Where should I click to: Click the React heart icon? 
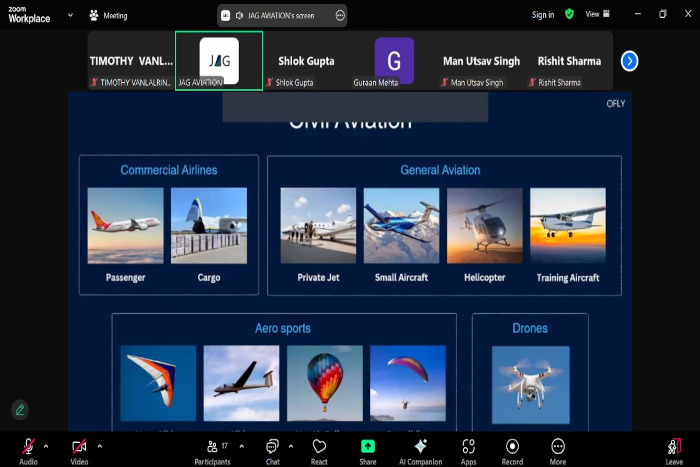pos(319,447)
